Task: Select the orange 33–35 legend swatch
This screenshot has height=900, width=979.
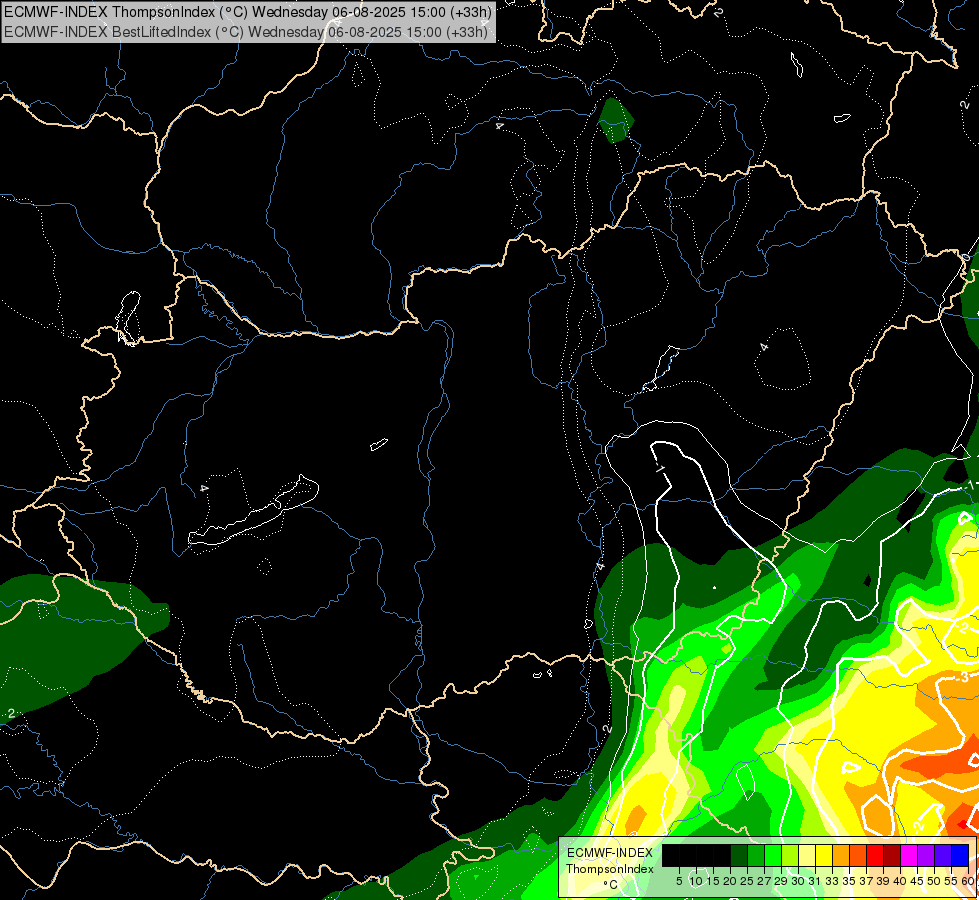Action: pyautogui.click(x=841, y=855)
